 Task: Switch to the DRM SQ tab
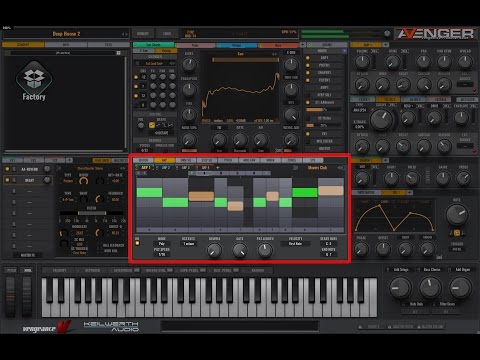click(186, 160)
